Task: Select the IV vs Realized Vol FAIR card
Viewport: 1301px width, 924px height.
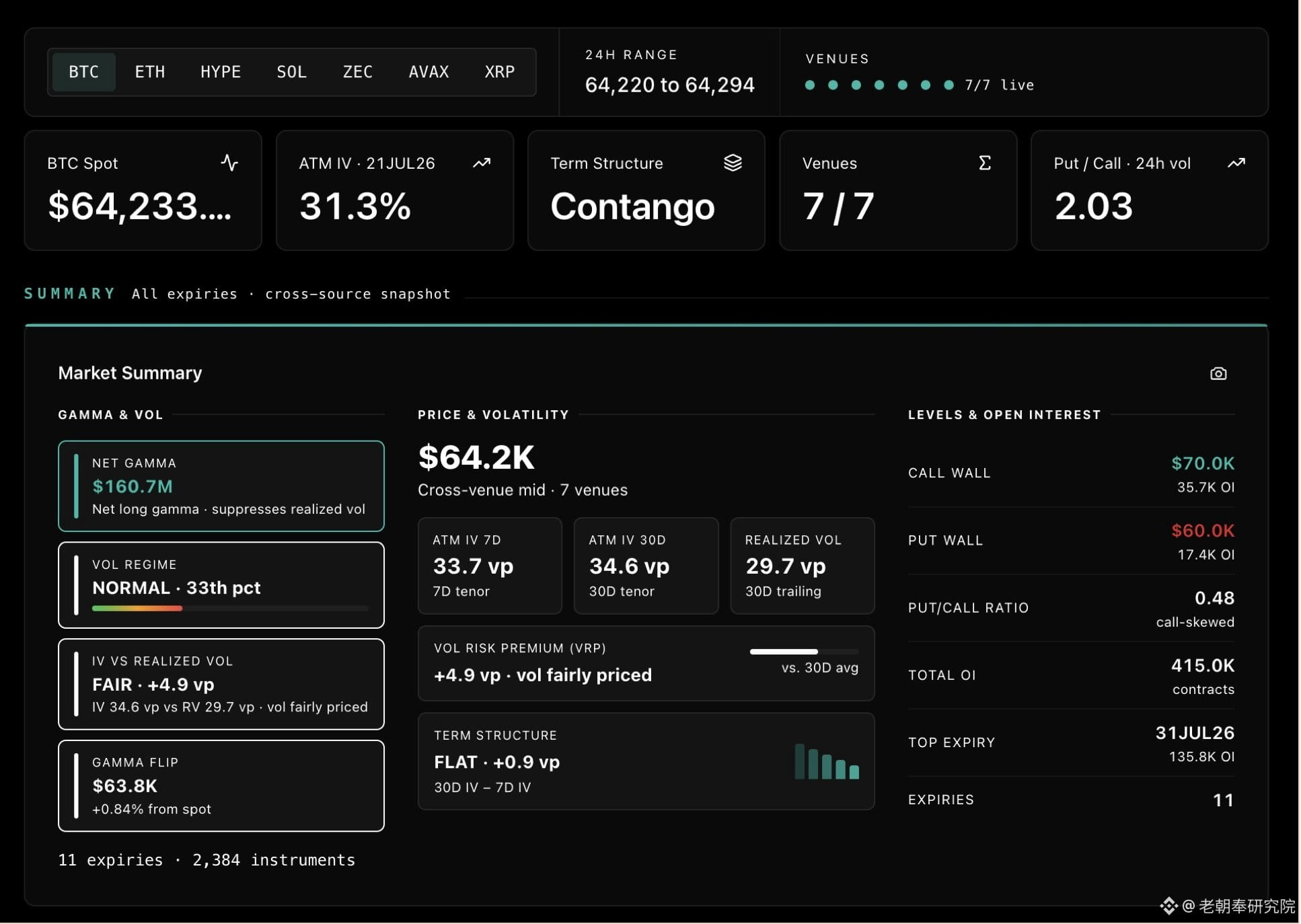Action: click(x=221, y=684)
